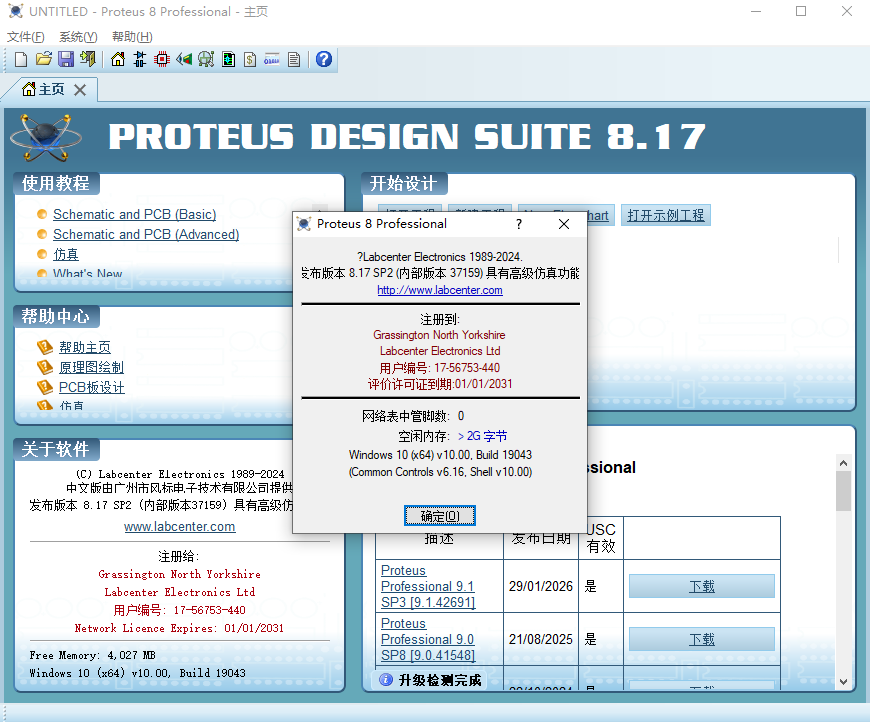Click the Home Page house toolbar icon
Image resolution: width=870 pixels, height=722 pixels.
tap(118, 59)
